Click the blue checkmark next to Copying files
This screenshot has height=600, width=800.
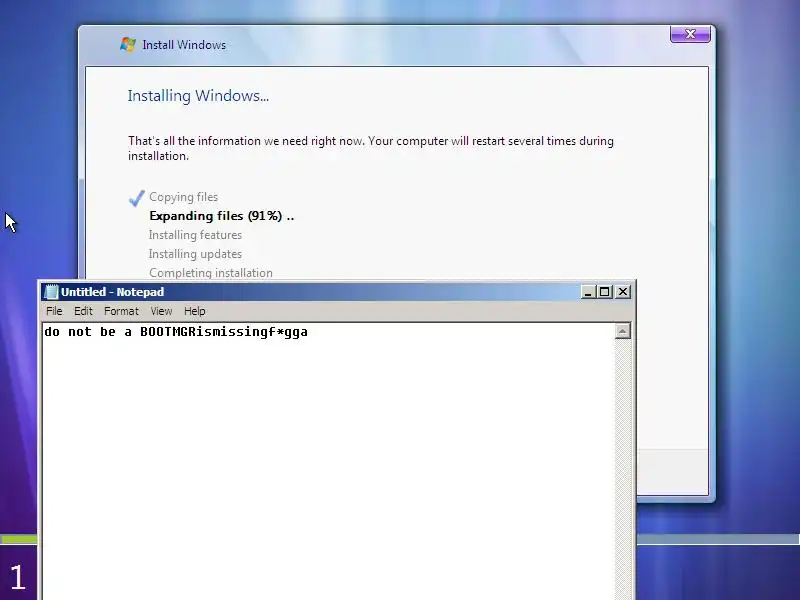[137, 198]
